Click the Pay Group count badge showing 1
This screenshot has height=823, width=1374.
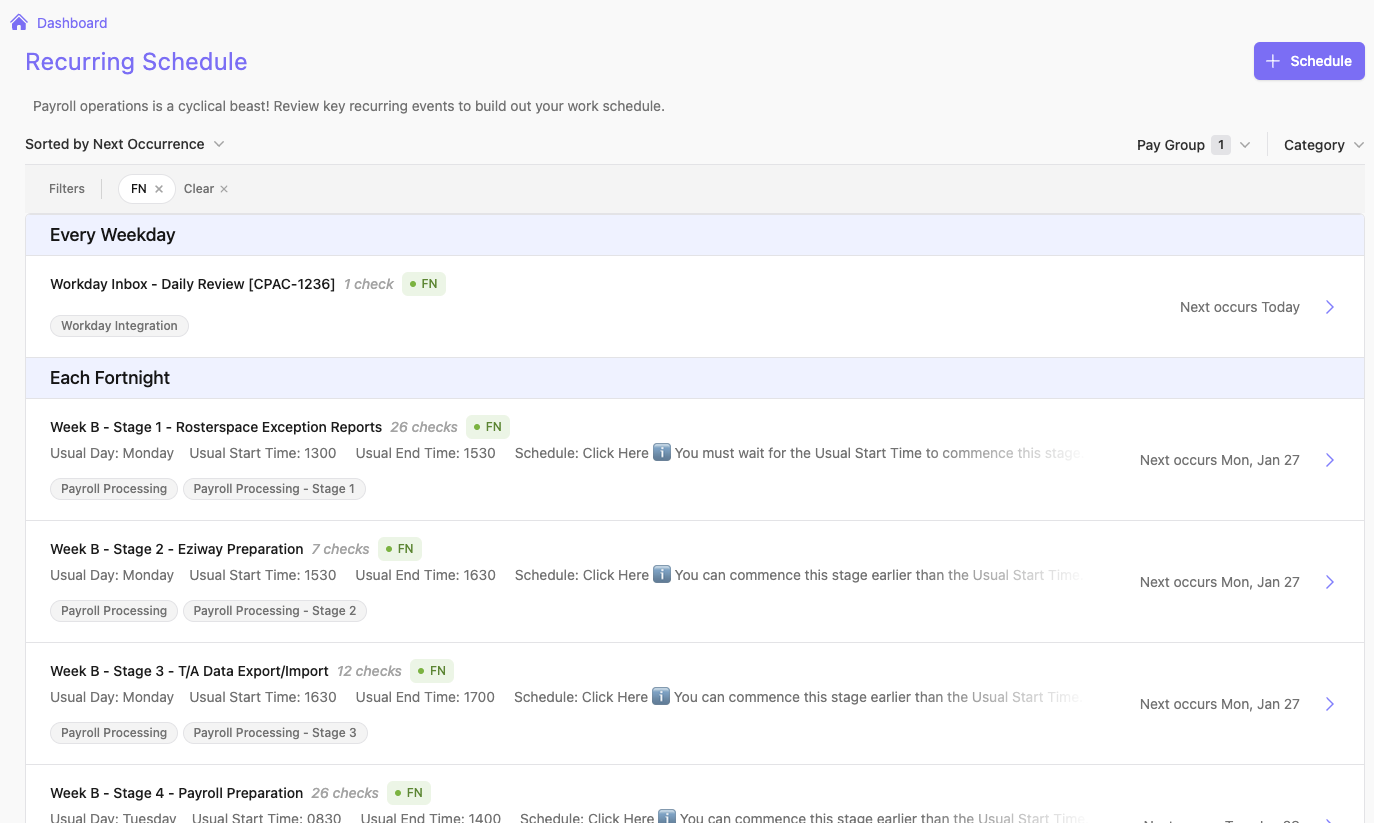[x=1220, y=145]
